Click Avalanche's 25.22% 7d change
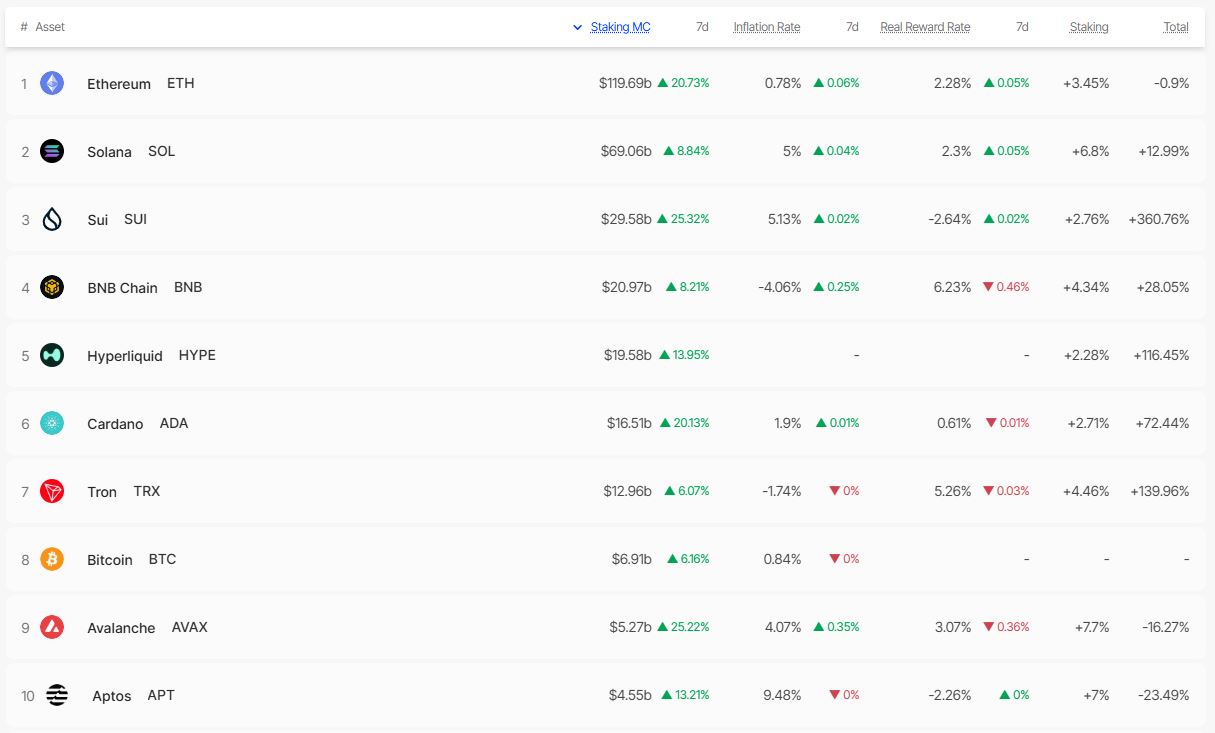 click(684, 627)
